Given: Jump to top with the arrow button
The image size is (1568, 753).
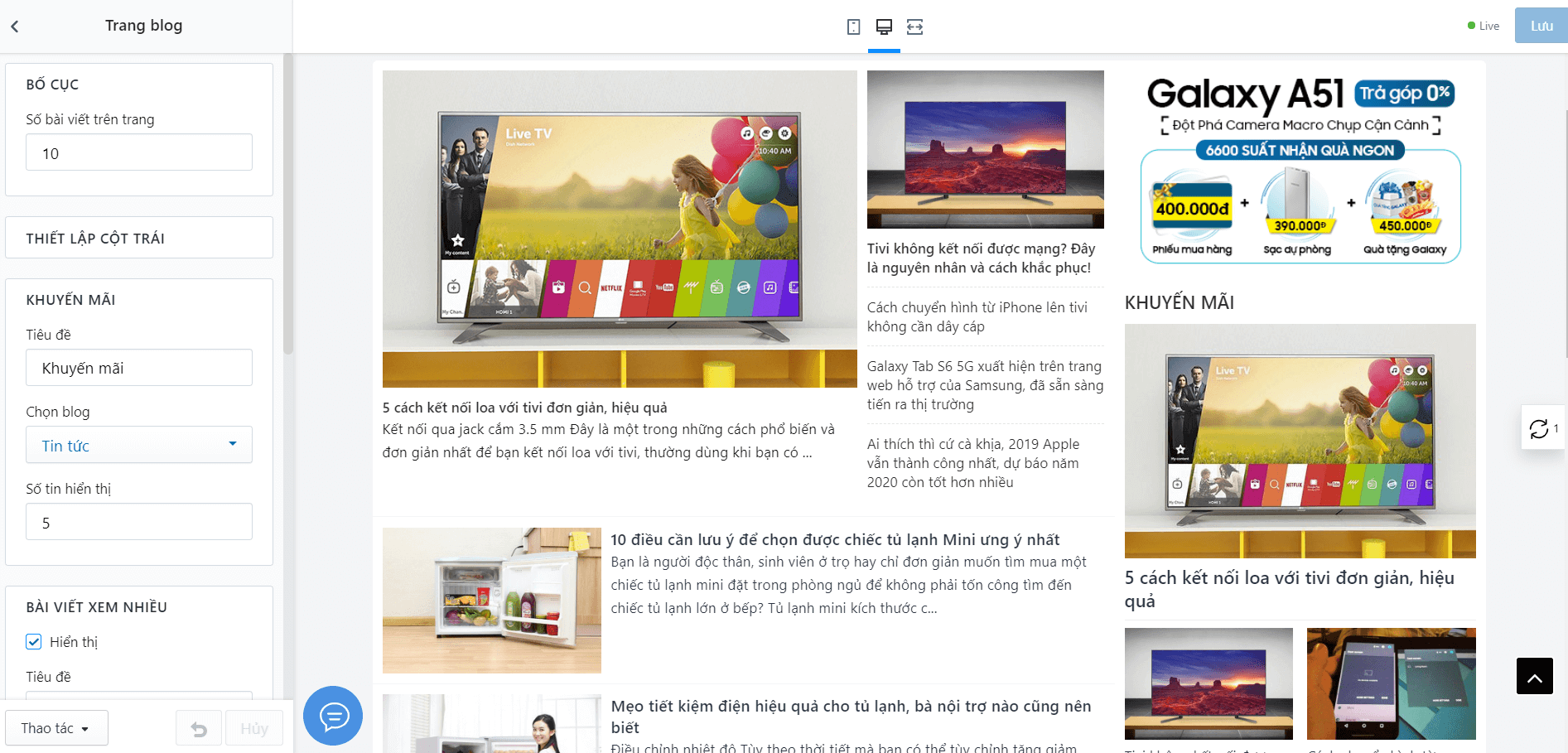Looking at the screenshot, I should [1535, 676].
